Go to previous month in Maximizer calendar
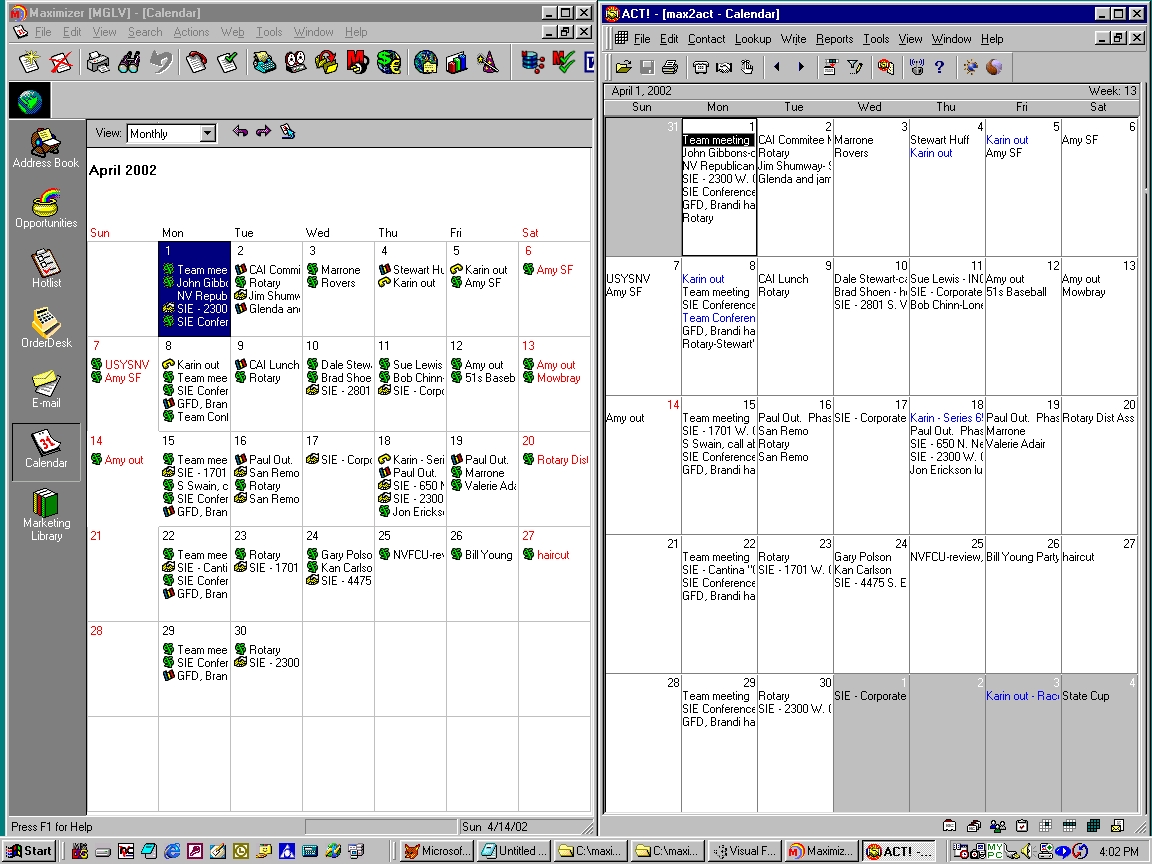The height and width of the screenshot is (864, 1152). pos(240,132)
